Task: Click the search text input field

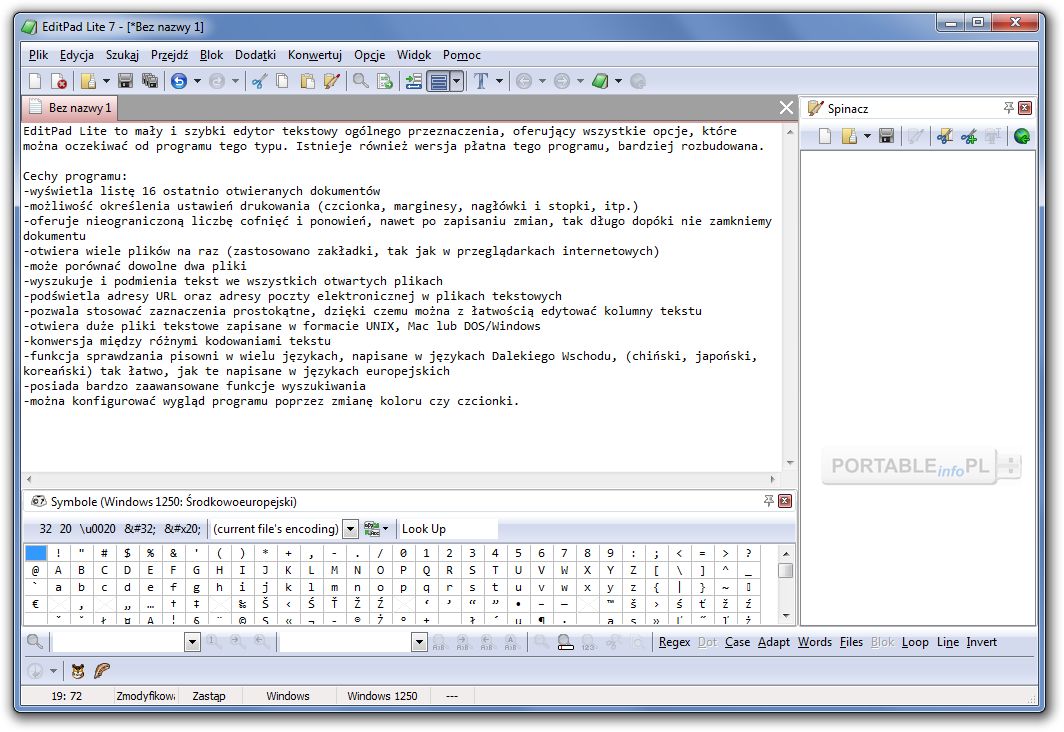Action: 118,642
